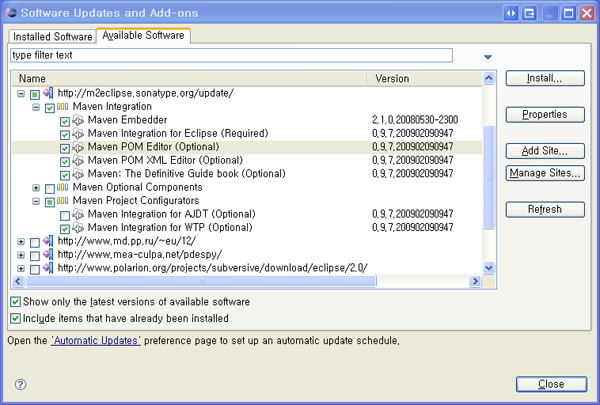Click the scroll down arrow of the list
The height and width of the screenshot is (405, 600).
[x=489, y=268]
